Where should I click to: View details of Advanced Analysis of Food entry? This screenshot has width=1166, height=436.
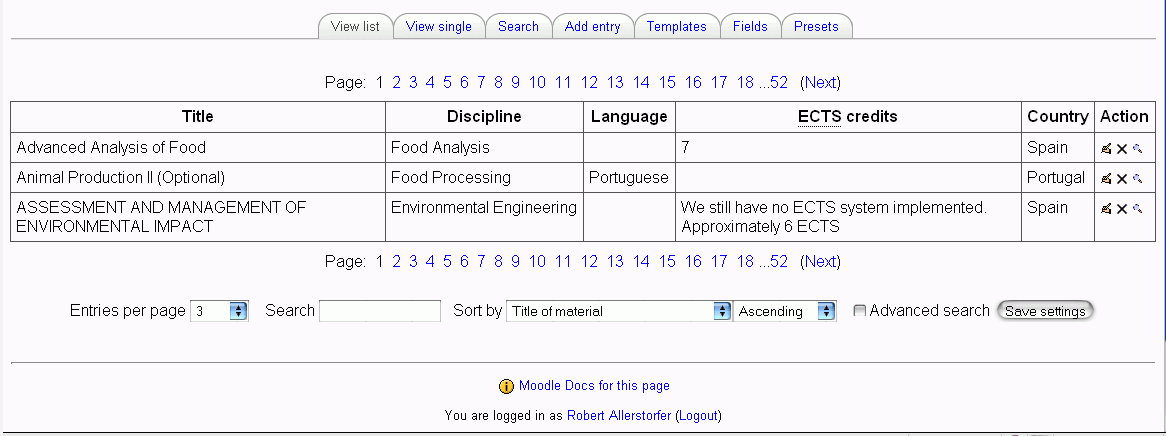1137,149
